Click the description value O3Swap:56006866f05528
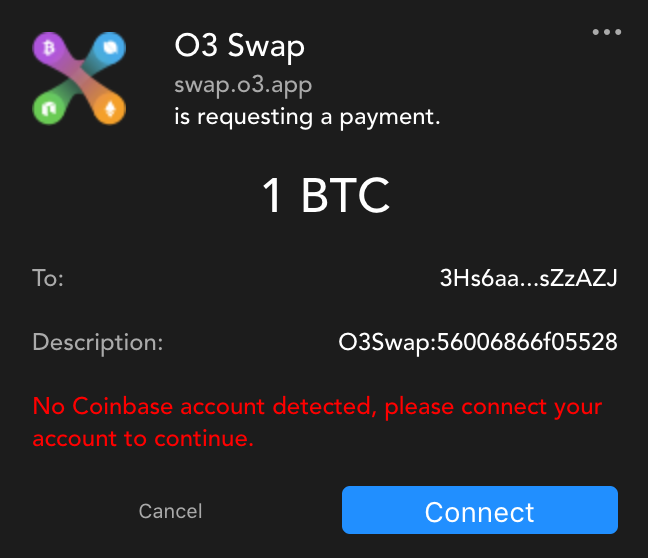 click(478, 343)
